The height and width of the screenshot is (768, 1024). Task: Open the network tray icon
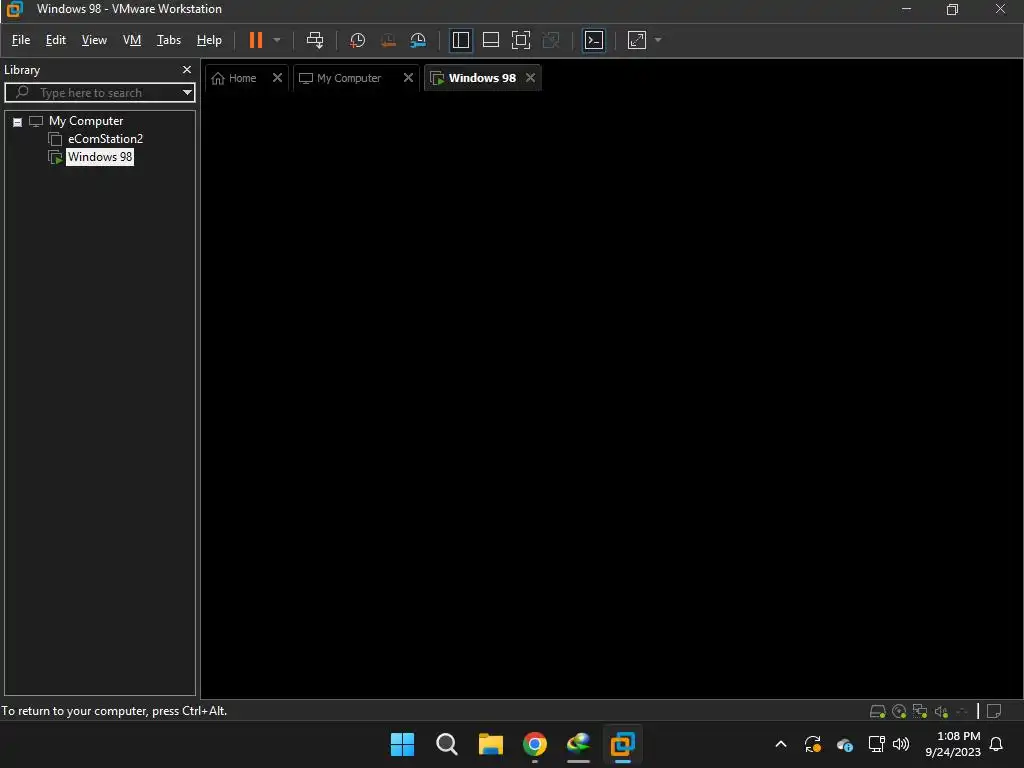click(876, 744)
